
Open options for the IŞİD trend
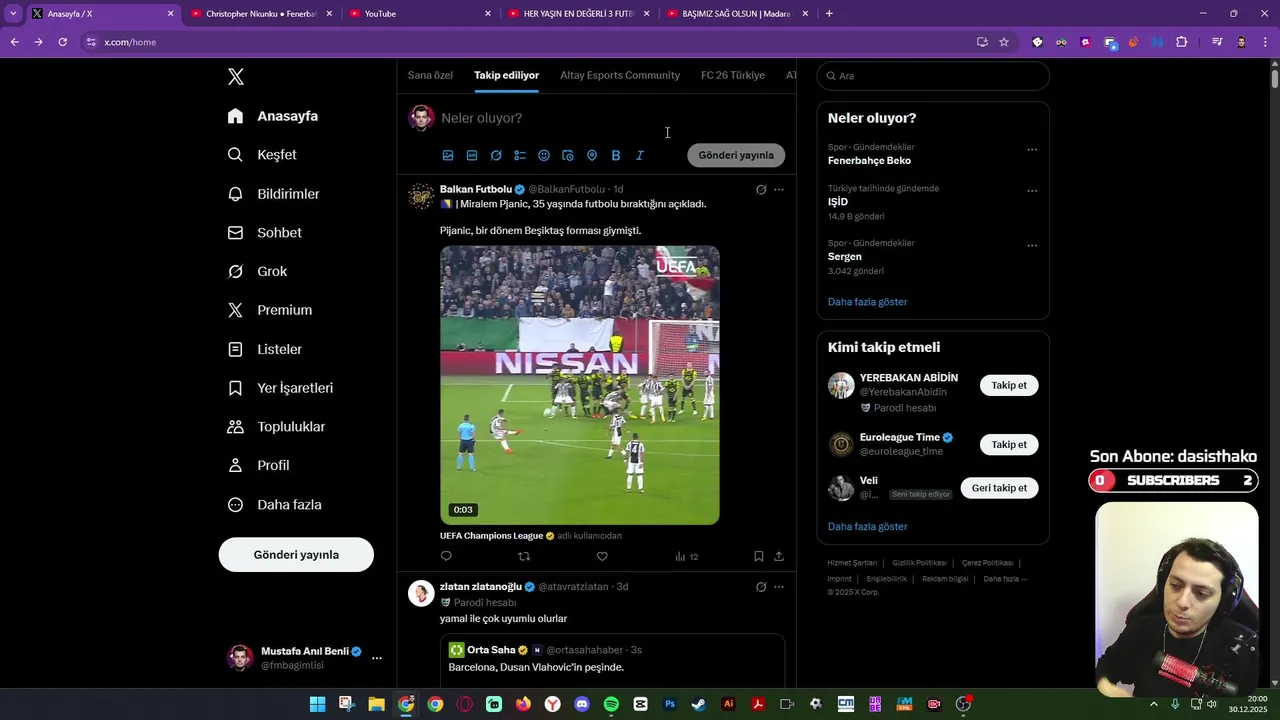point(1032,191)
